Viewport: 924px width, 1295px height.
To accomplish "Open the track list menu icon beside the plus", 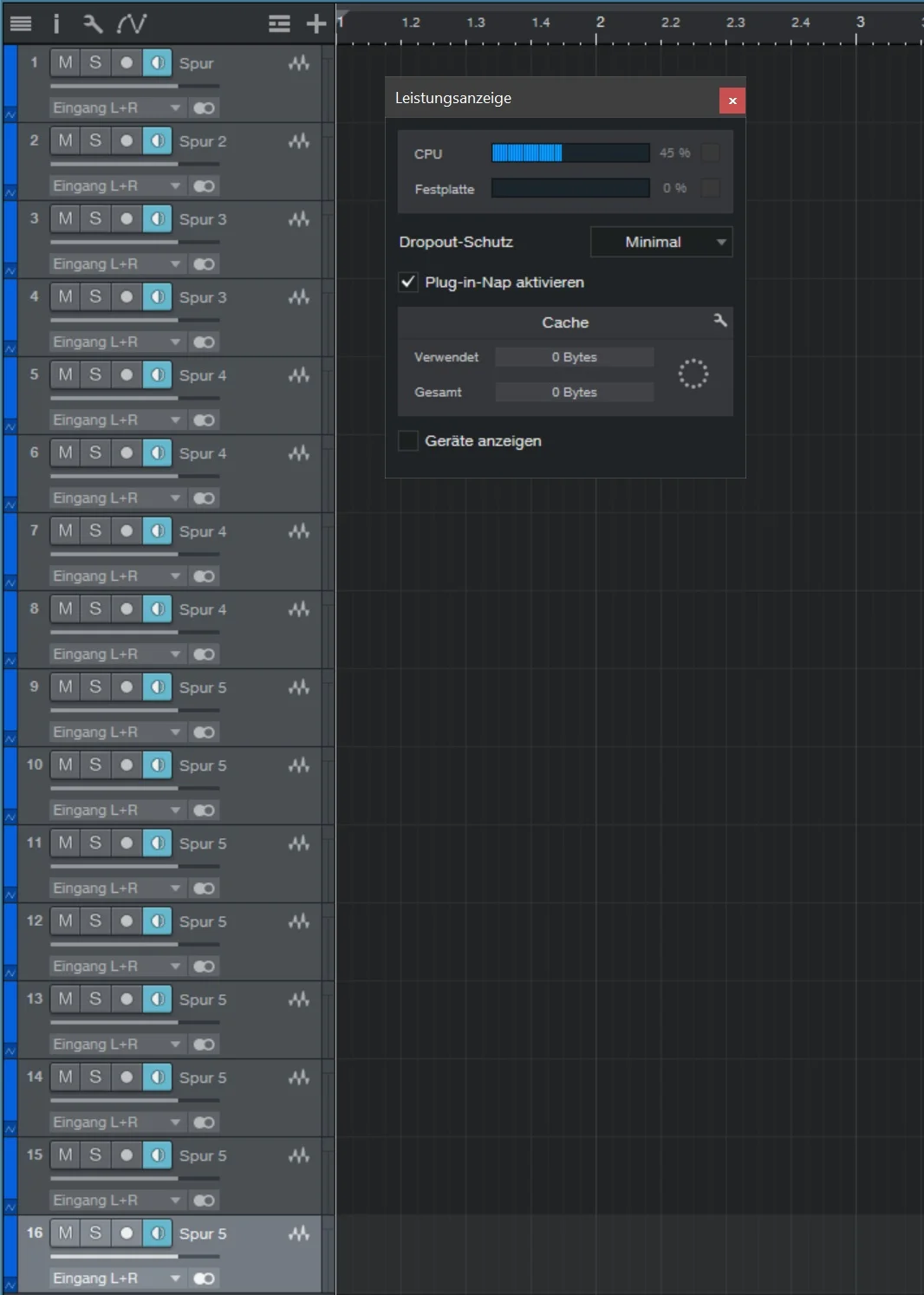I will coord(279,23).
